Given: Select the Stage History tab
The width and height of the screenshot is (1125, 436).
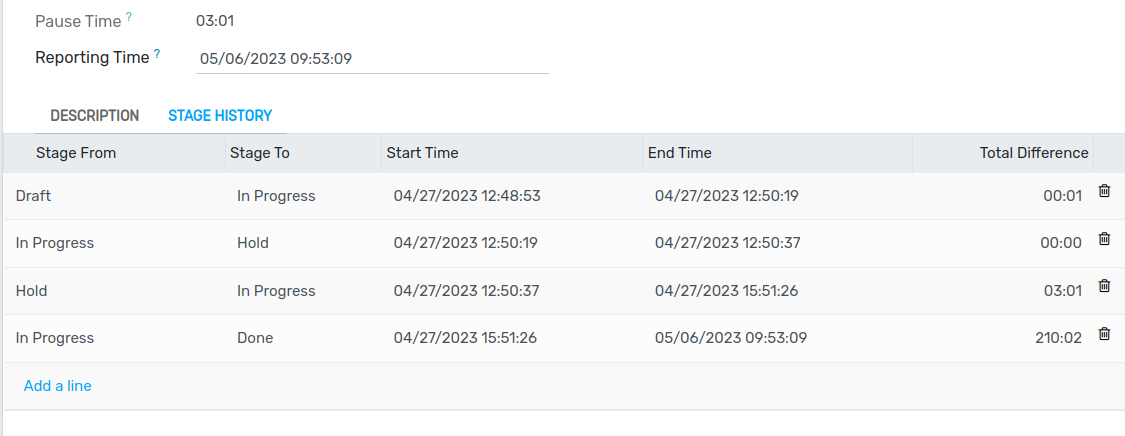Looking at the screenshot, I should [x=220, y=115].
